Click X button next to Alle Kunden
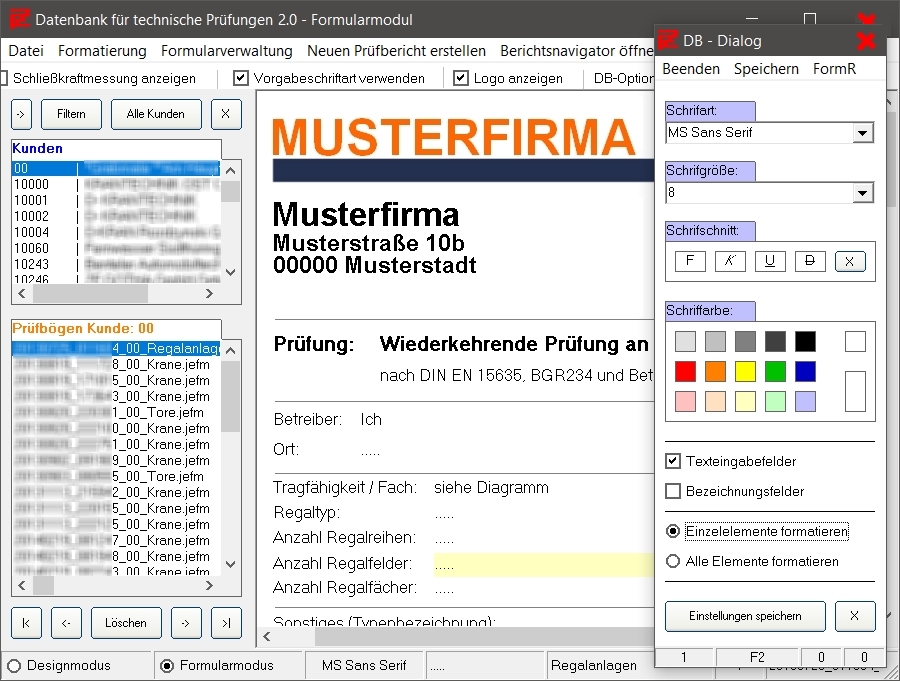This screenshot has height=681, width=900. click(x=226, y=114)
